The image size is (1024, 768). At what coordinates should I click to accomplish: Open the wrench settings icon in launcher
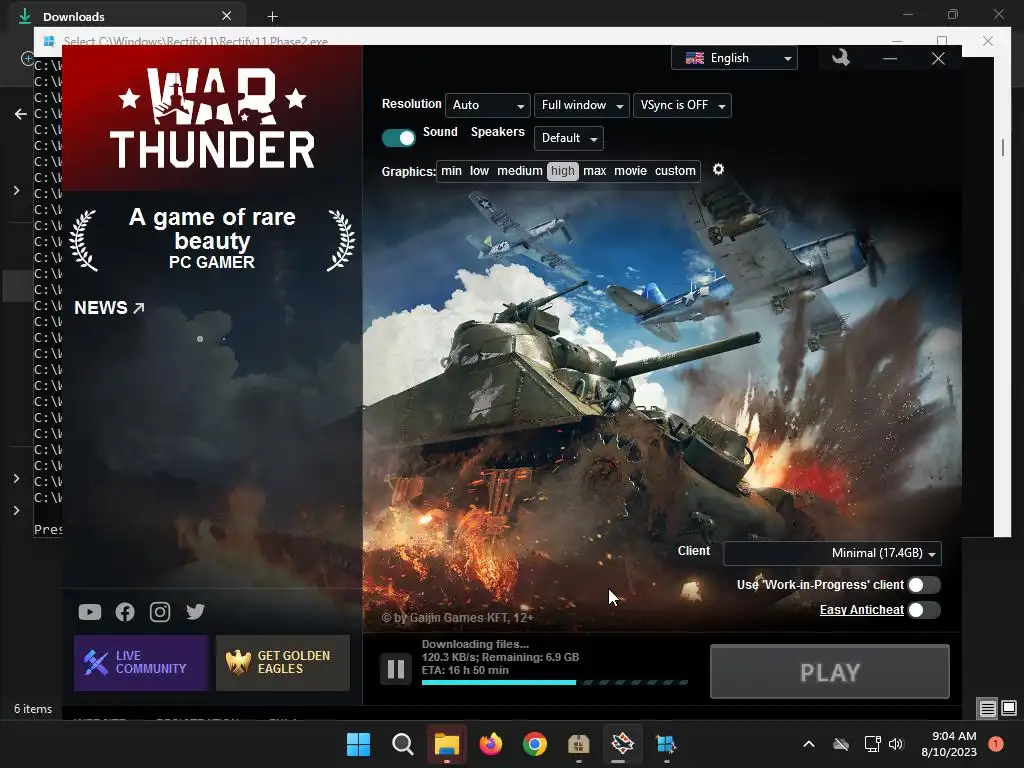(x=840, y=57)
